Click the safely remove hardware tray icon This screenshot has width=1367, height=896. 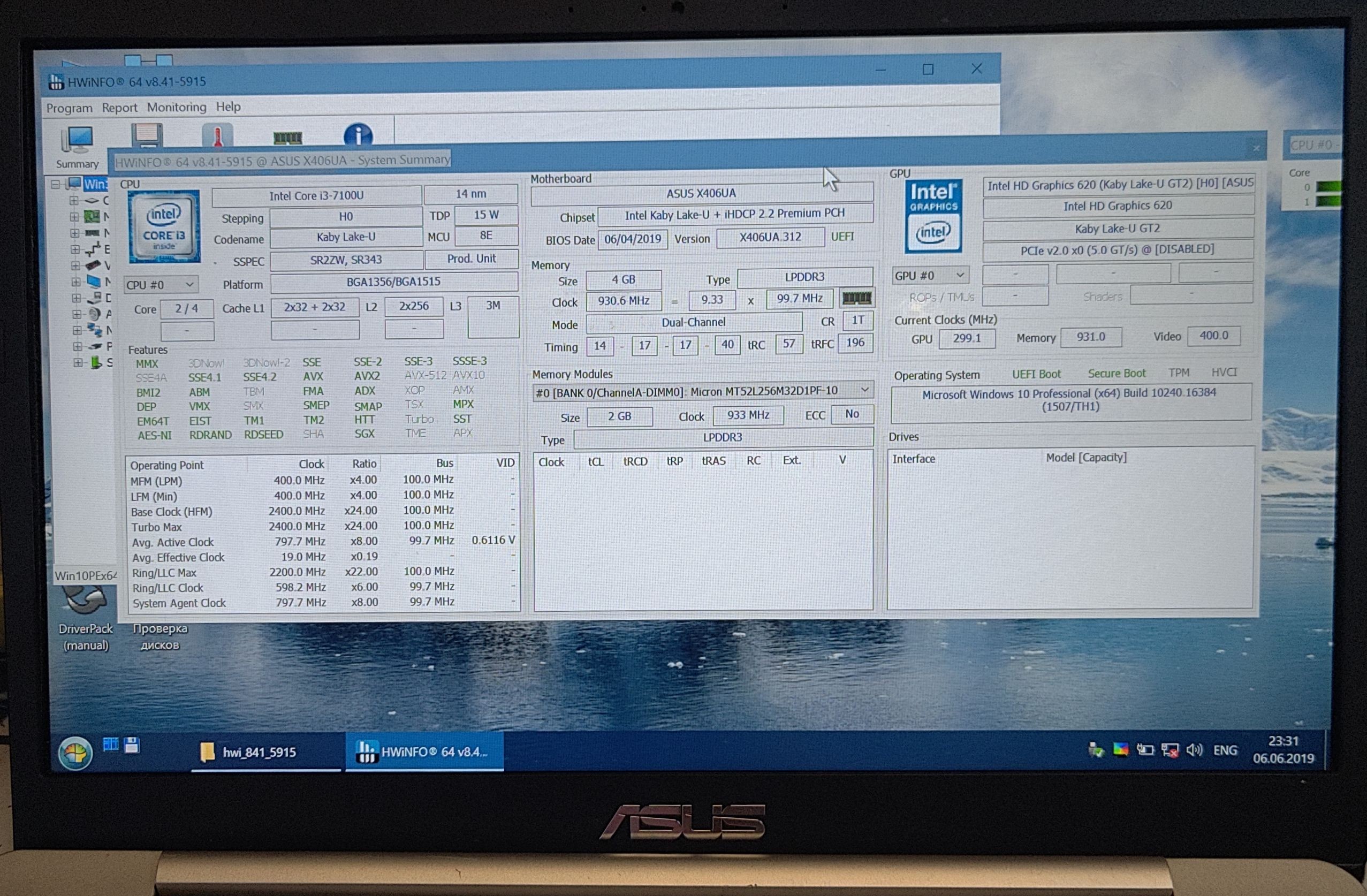click(x=1096, y=749)
